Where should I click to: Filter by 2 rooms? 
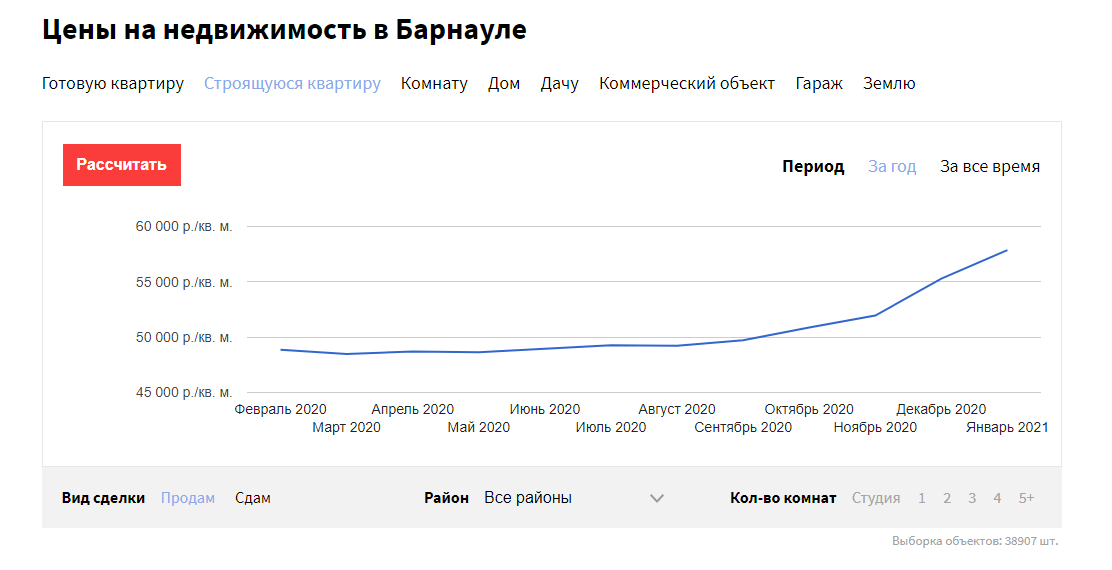[947, 498]
